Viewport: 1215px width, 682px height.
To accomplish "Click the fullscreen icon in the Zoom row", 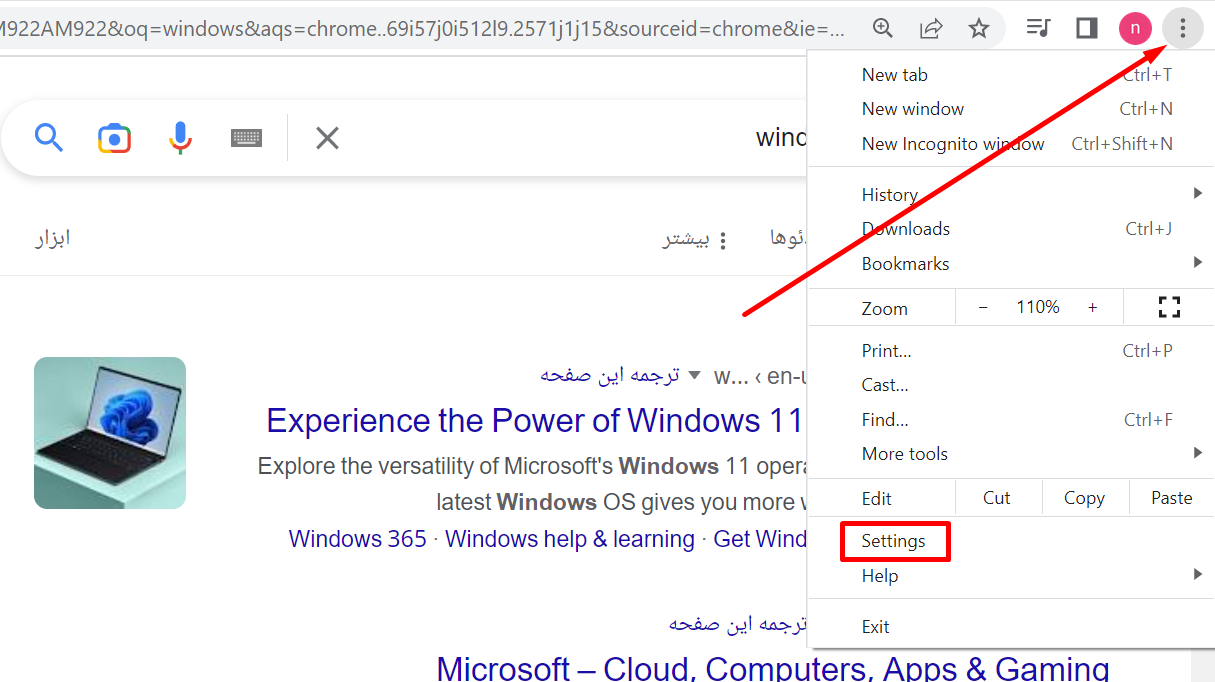I will tap(1169, 308).
